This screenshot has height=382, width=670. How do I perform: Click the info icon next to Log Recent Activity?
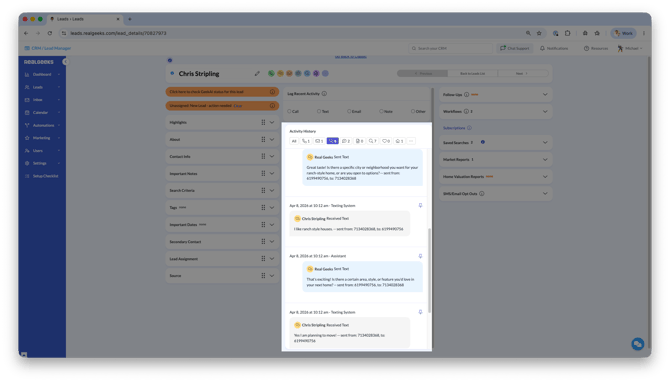(324, 94)
